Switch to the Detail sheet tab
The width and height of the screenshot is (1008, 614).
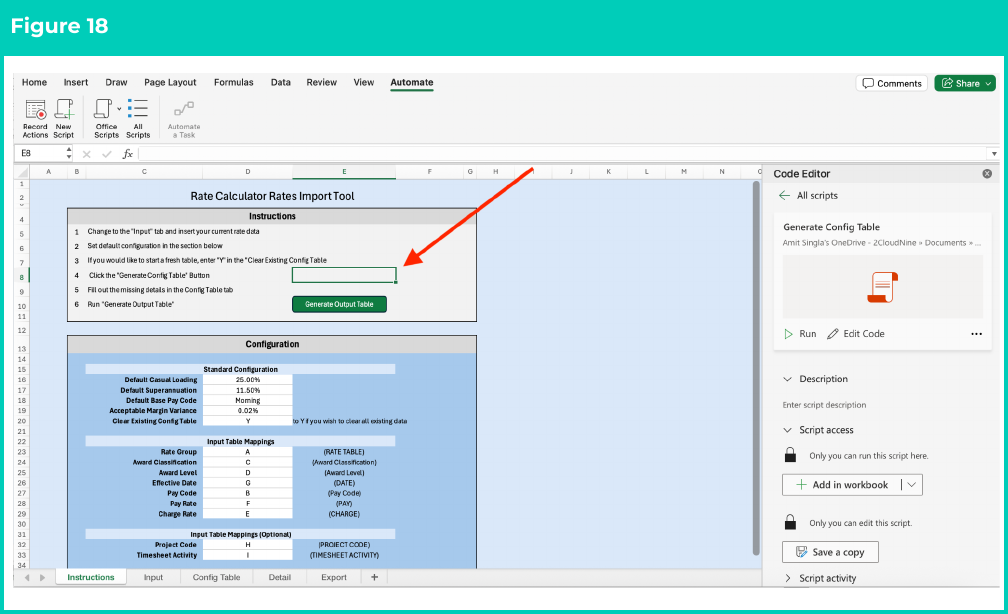(x=280, y=577)
